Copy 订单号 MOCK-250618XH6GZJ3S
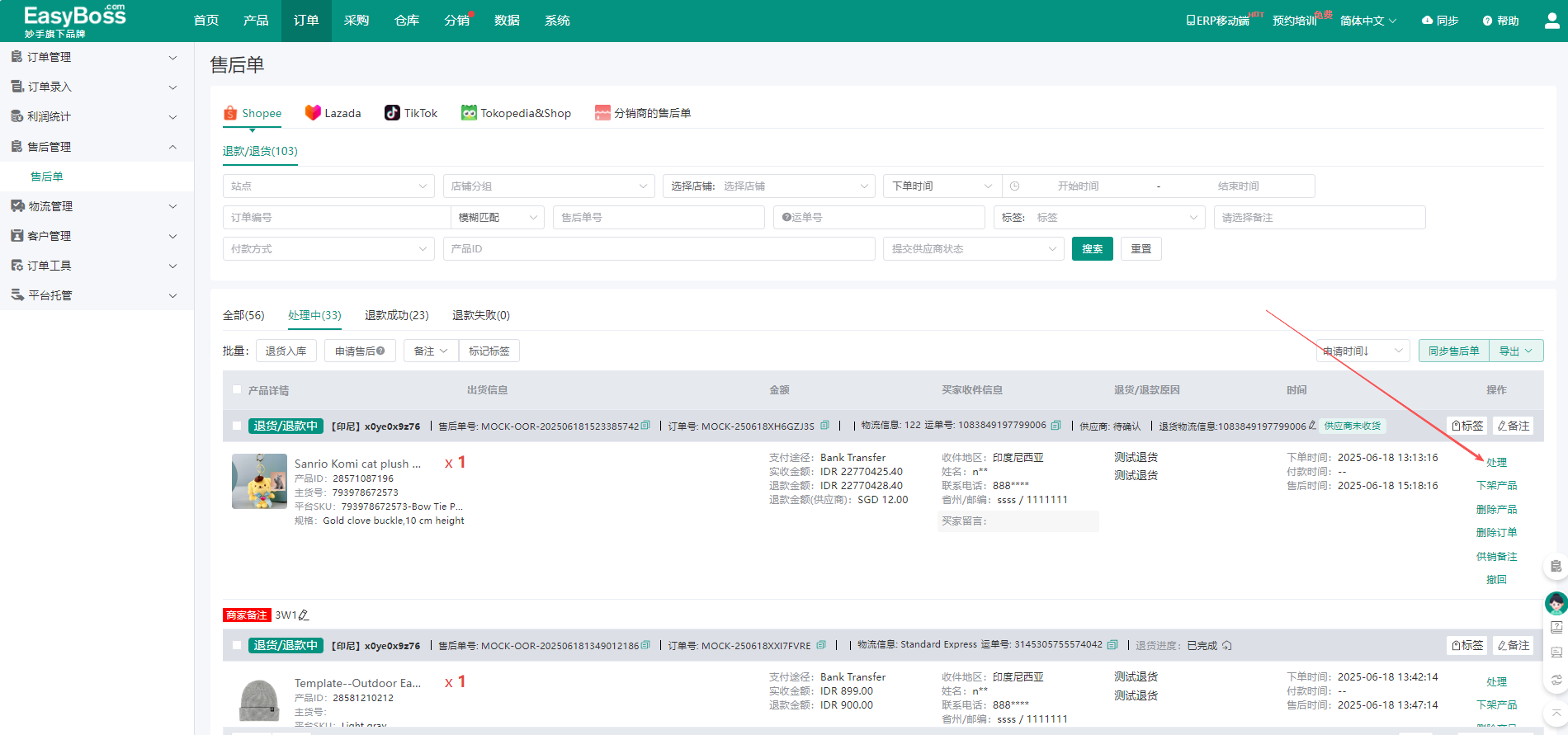This screenshot has width=1568, height=735. [x=824, y=426]
